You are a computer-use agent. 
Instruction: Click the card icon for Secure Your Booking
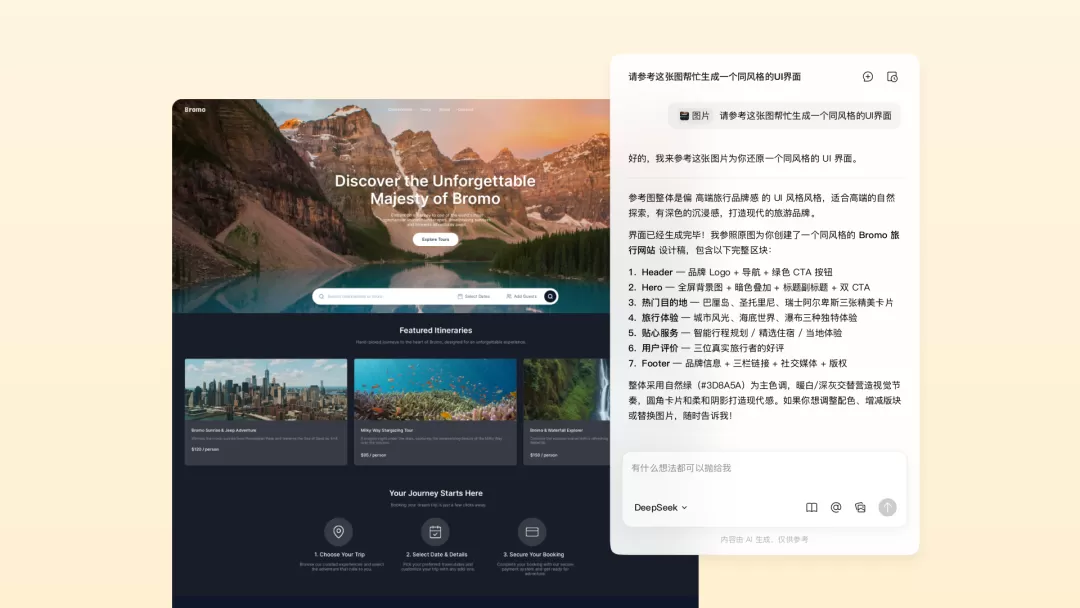tap(532, 532)
